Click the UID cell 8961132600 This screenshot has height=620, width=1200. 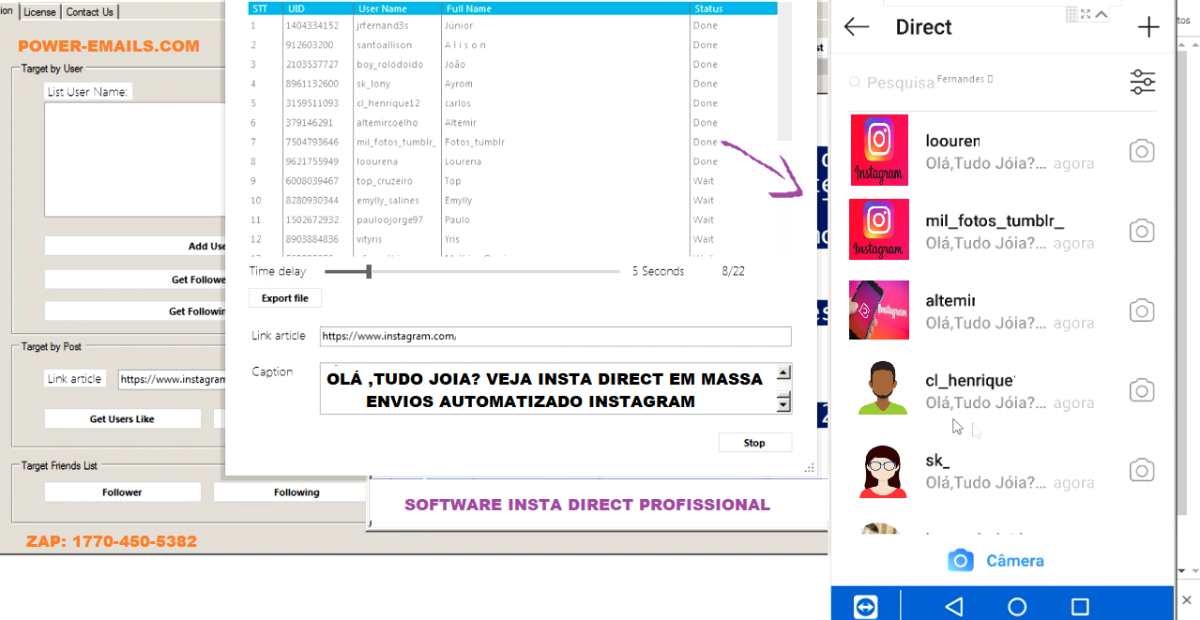coord(312,84)
